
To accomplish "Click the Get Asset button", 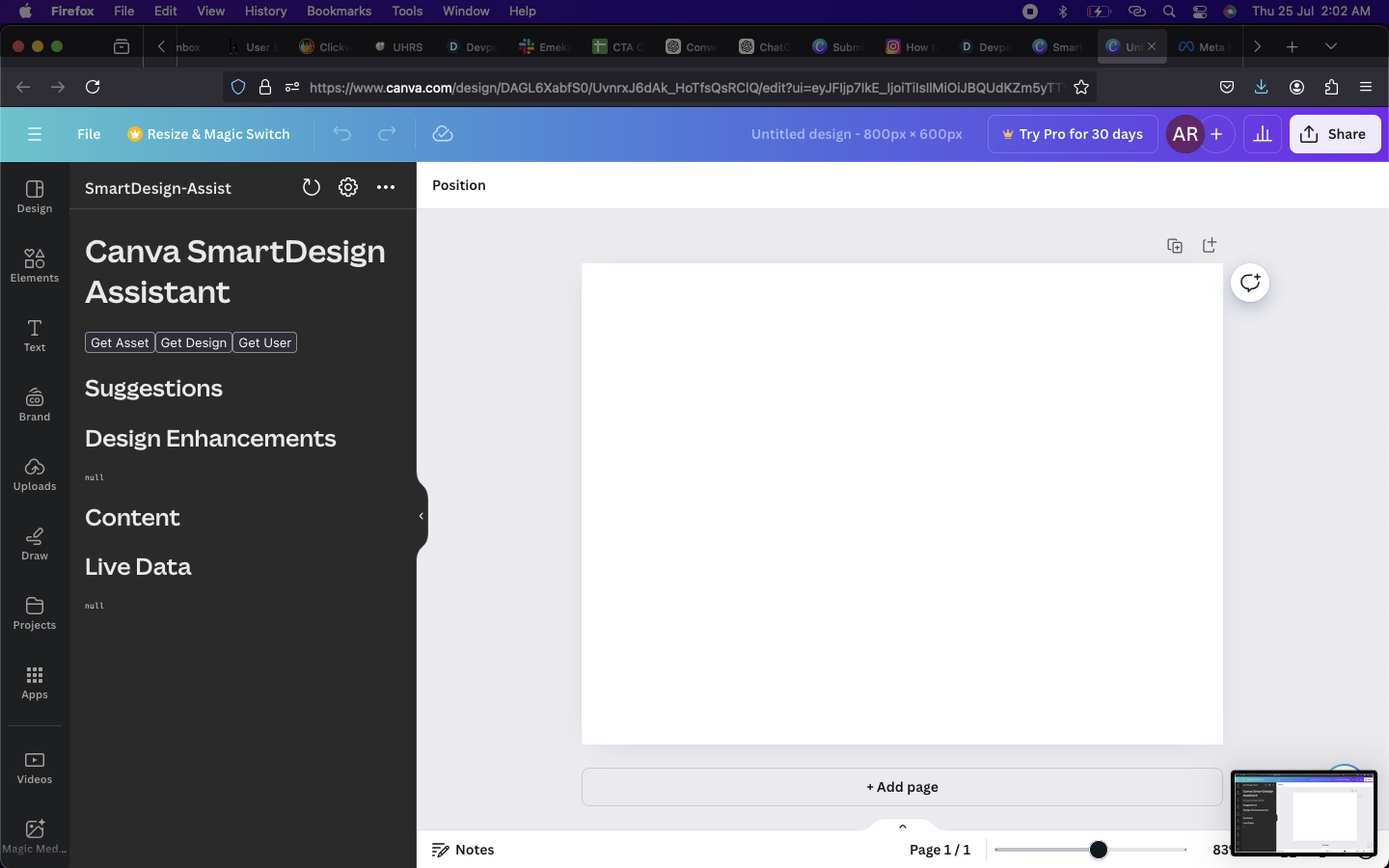I will (120, 342).
